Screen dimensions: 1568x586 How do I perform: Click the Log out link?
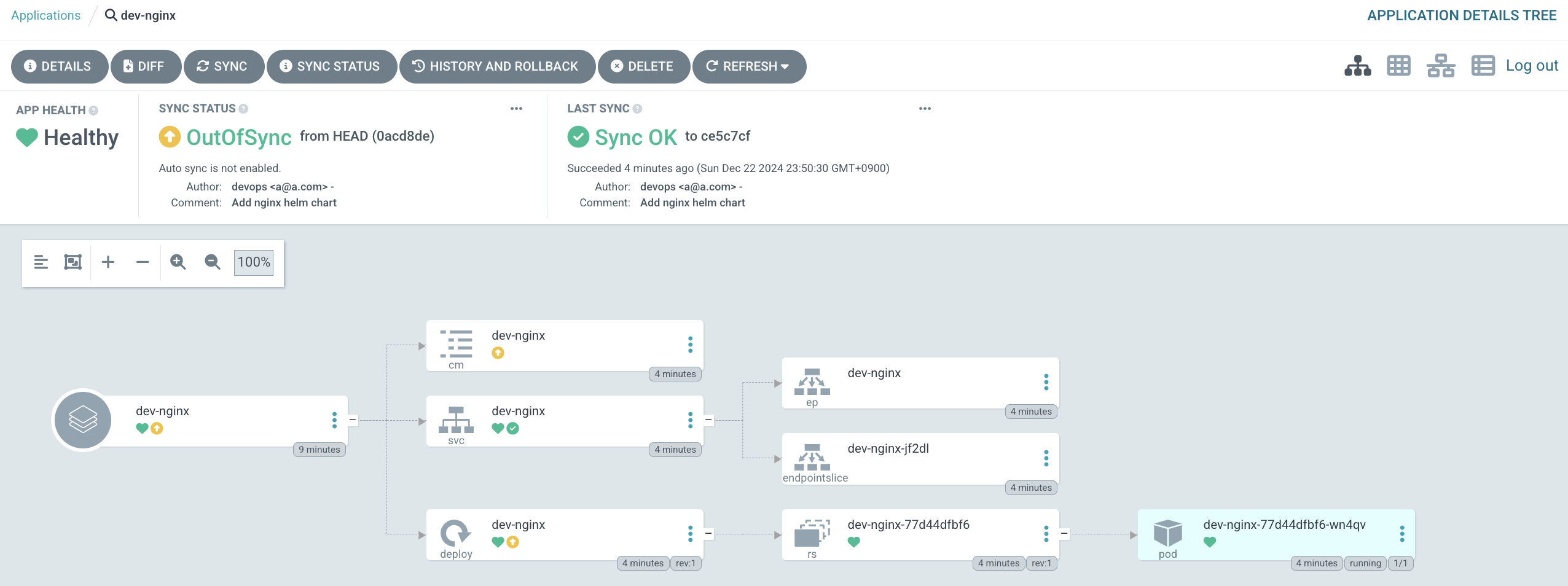click(x=1532, y=66)
